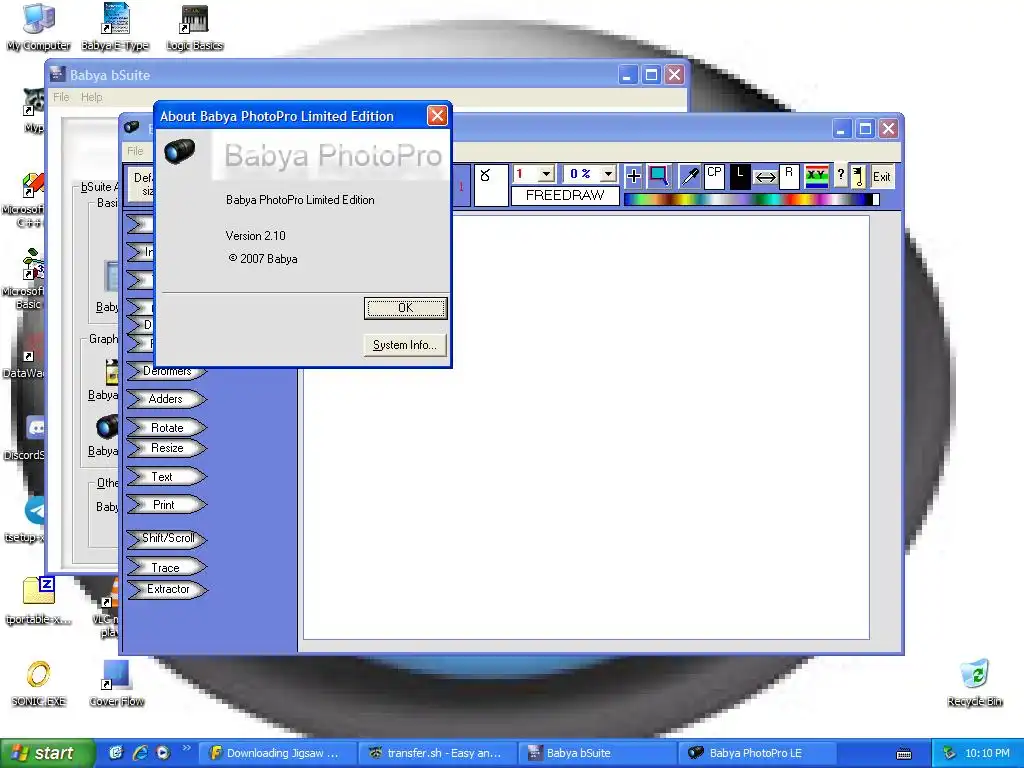Screen dimensions: 1024x768
Task: Click the CP button in toolbar
Action: click(714, 176)
